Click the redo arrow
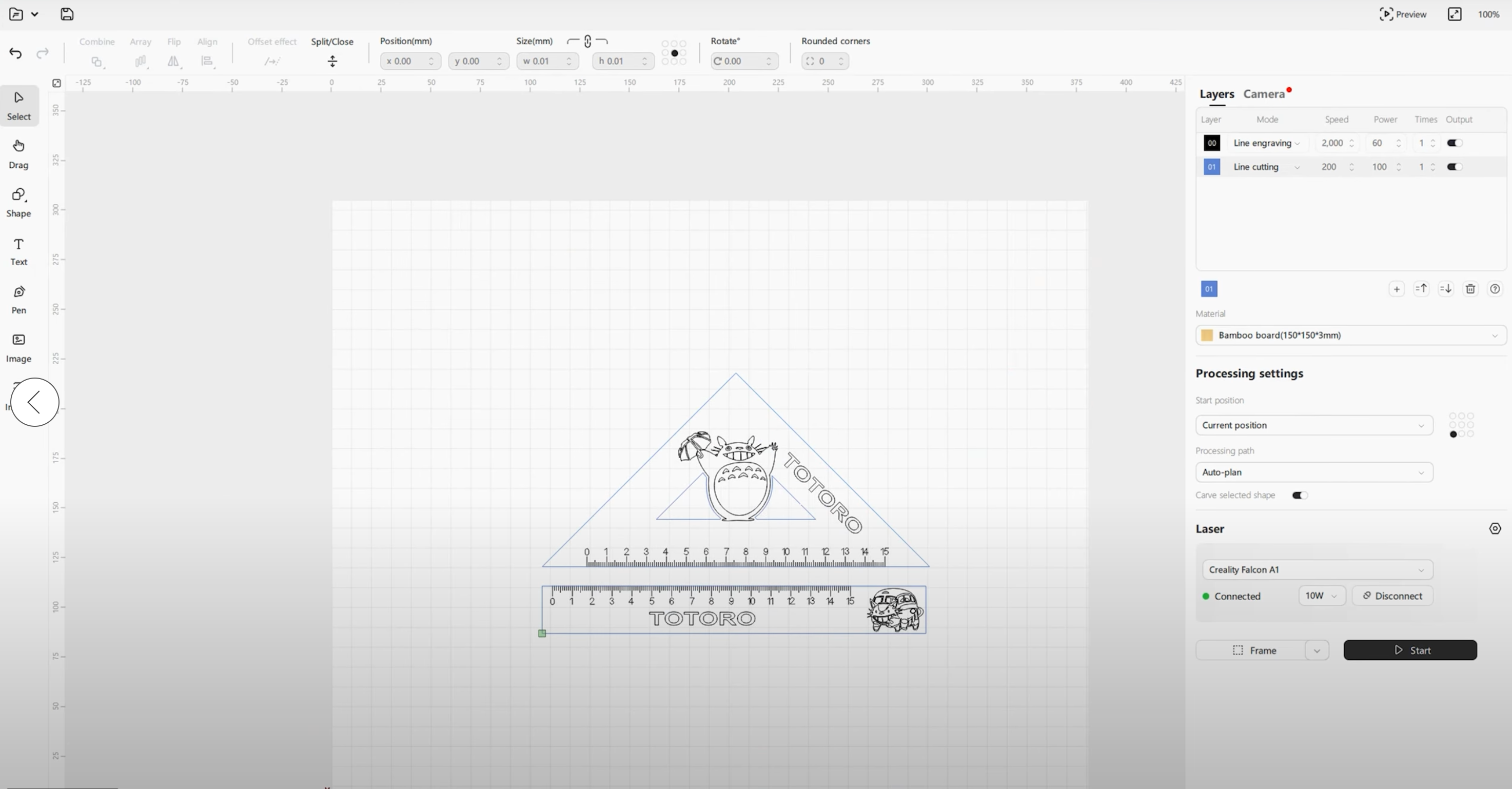 click(x=42, y=53)
